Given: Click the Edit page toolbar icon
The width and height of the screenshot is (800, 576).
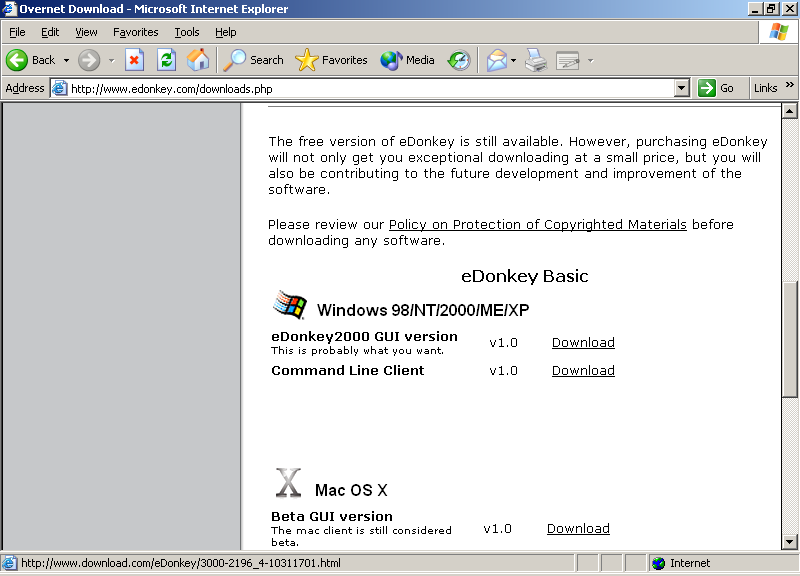Looking at the screenshot, I should click(x=568, y=61).
